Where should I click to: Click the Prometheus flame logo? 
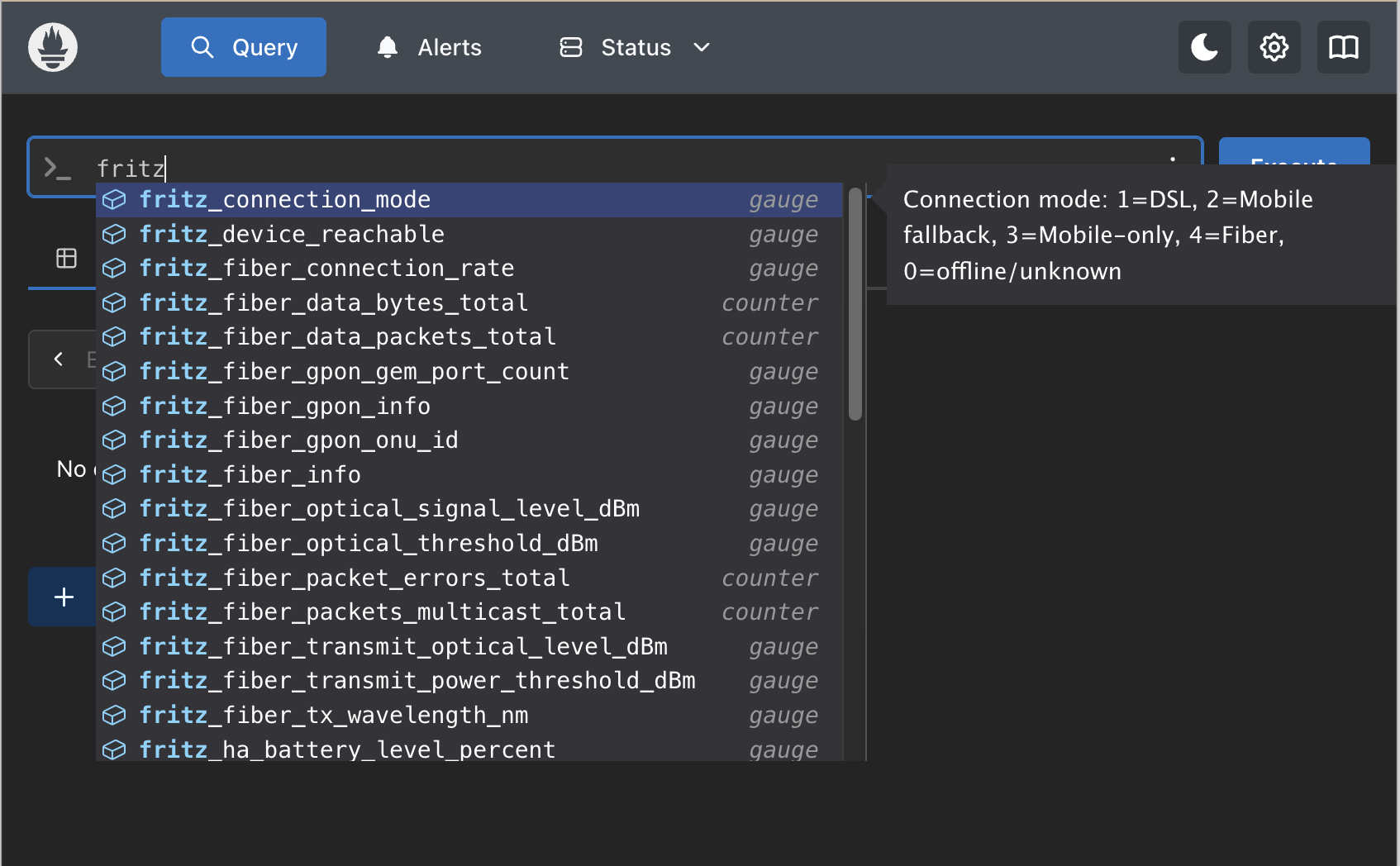coord(53,47)
